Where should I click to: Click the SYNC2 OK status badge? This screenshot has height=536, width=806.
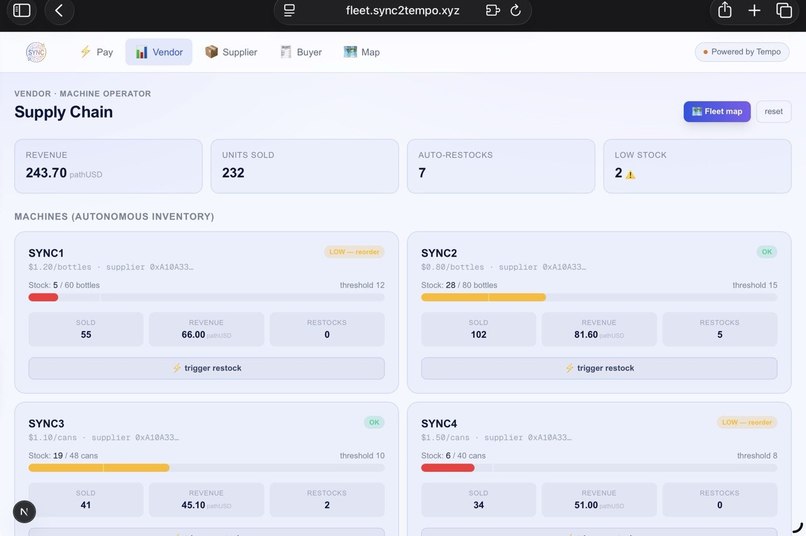pos(766,252)
